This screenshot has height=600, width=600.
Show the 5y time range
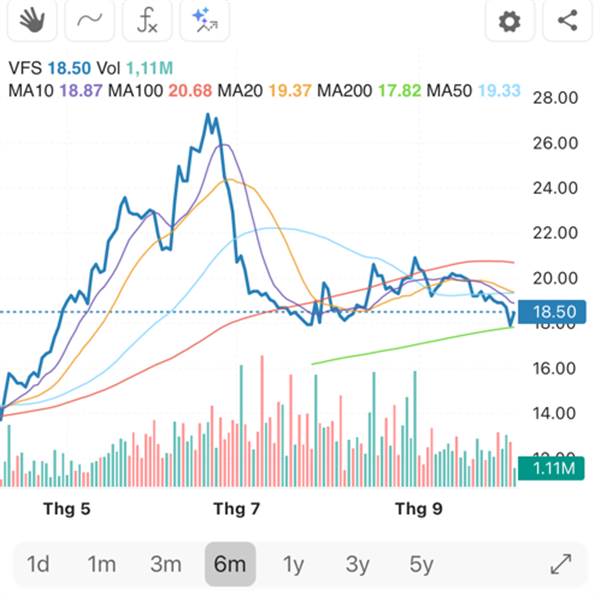tap(421, 564)
